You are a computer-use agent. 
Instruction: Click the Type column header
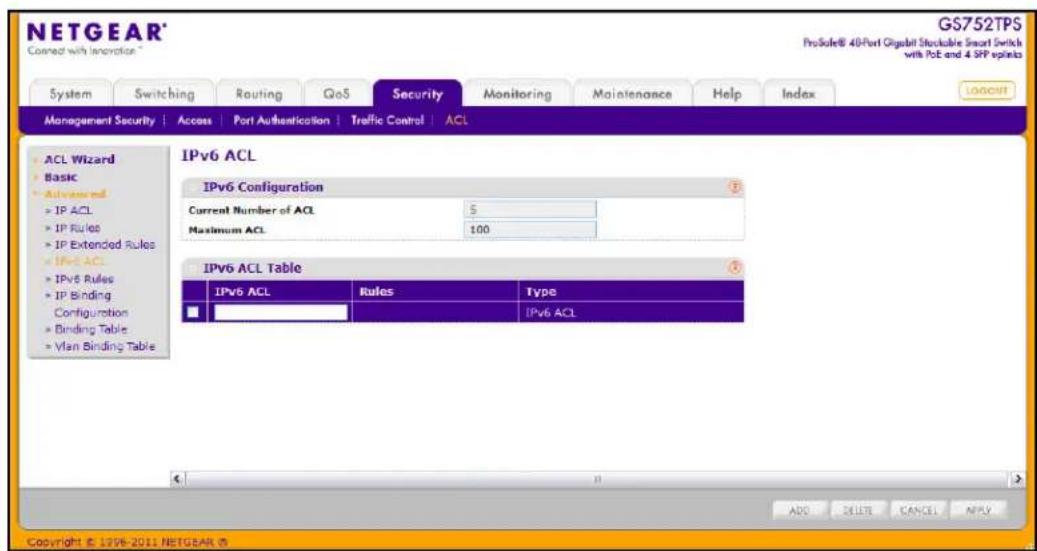[541, 291]
